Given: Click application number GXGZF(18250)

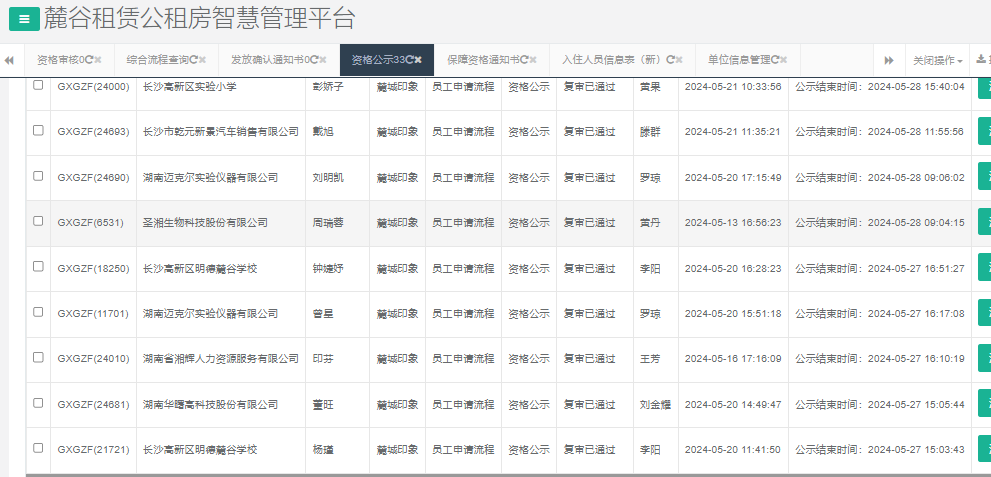Looking at the screenshot, I should click(x=93, y=269).
